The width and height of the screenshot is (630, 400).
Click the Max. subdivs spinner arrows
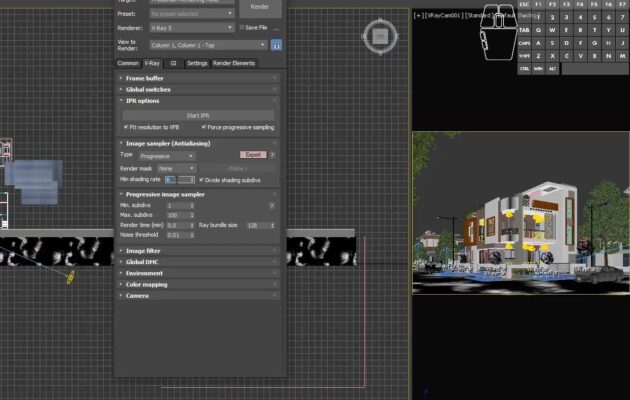click(192, 215)
